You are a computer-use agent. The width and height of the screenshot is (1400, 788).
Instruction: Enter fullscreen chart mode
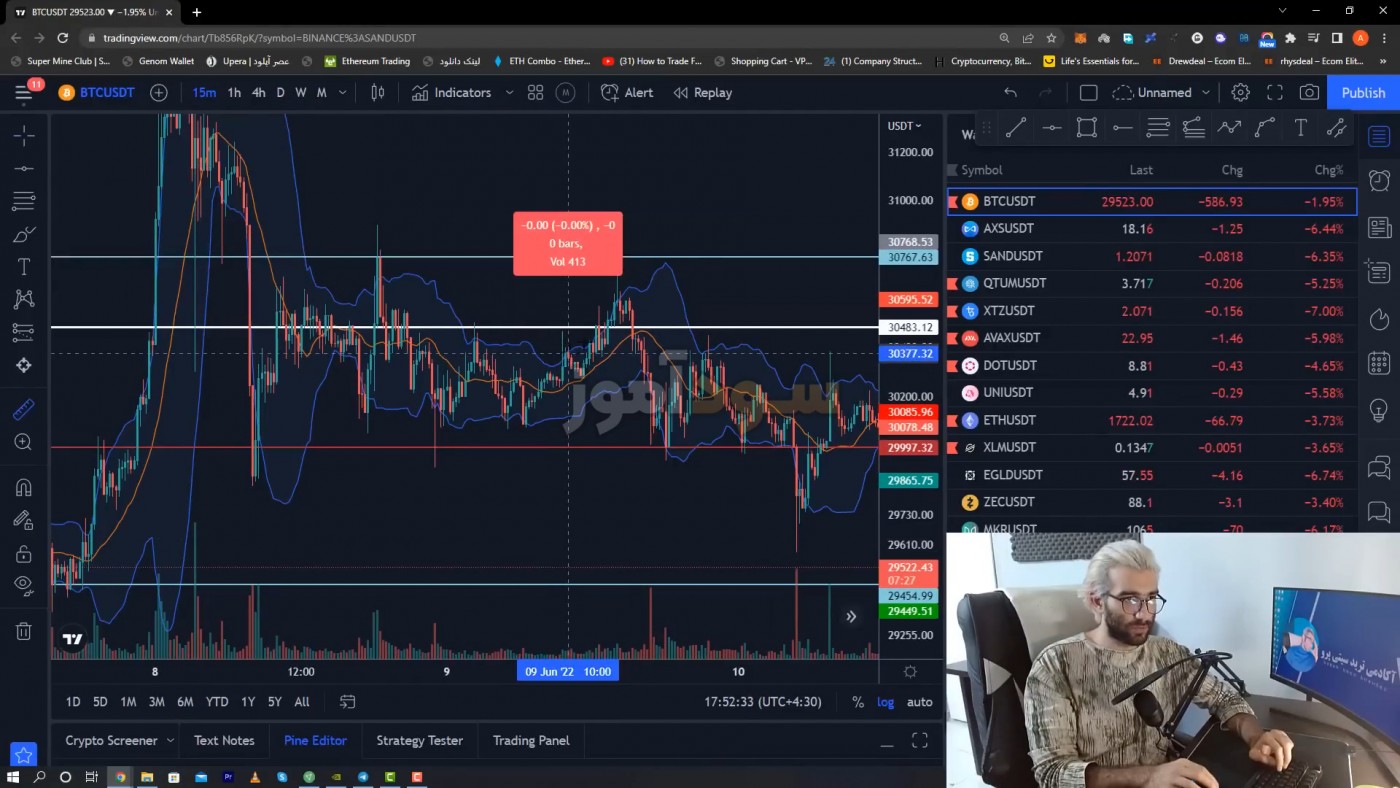click(x=1275, y=93)
